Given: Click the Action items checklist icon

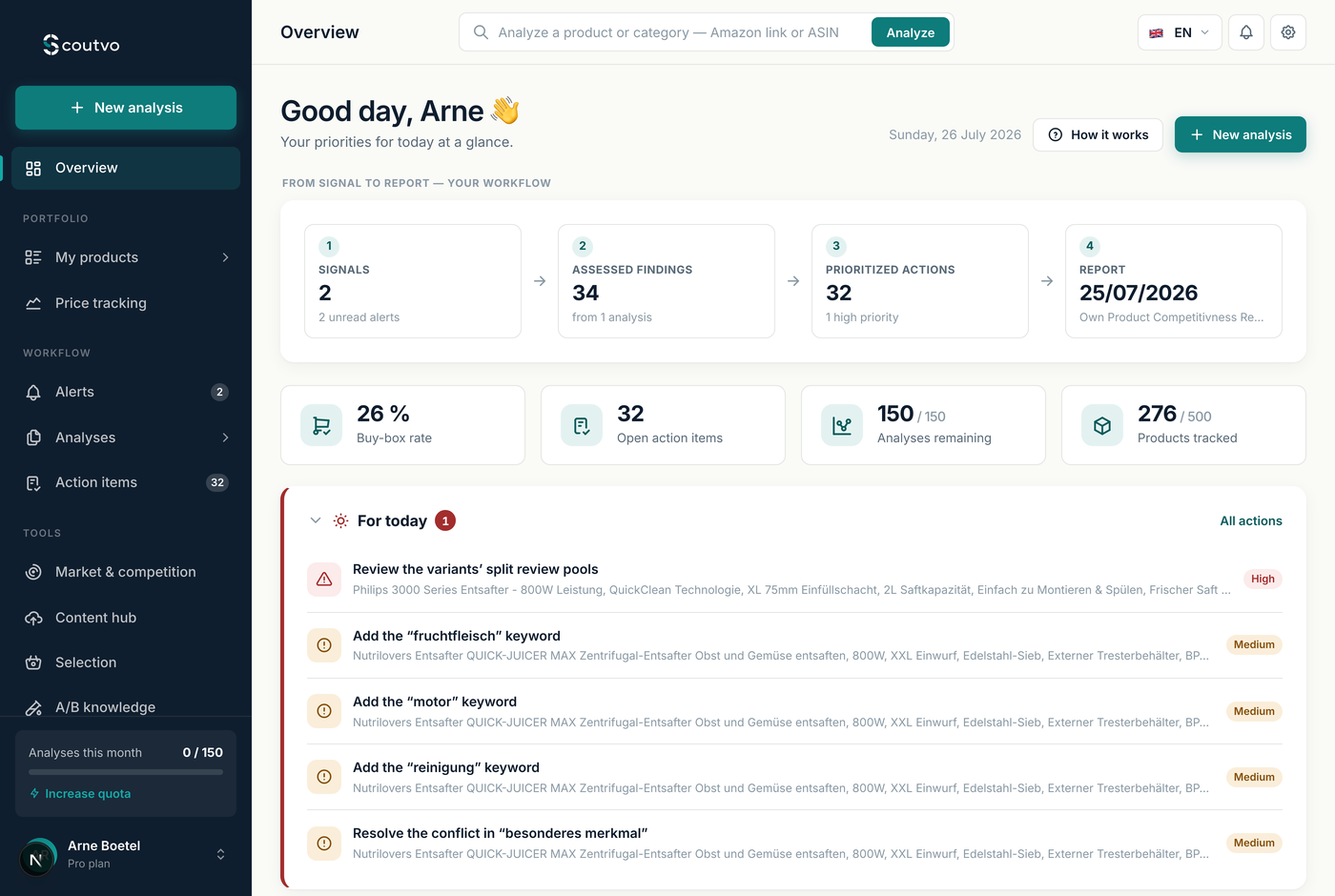Looking at the screenshot, I should coord(33,482).
